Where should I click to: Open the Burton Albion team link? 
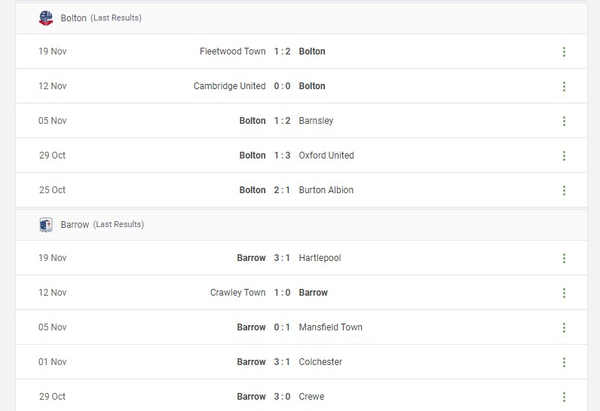[326, 190]
